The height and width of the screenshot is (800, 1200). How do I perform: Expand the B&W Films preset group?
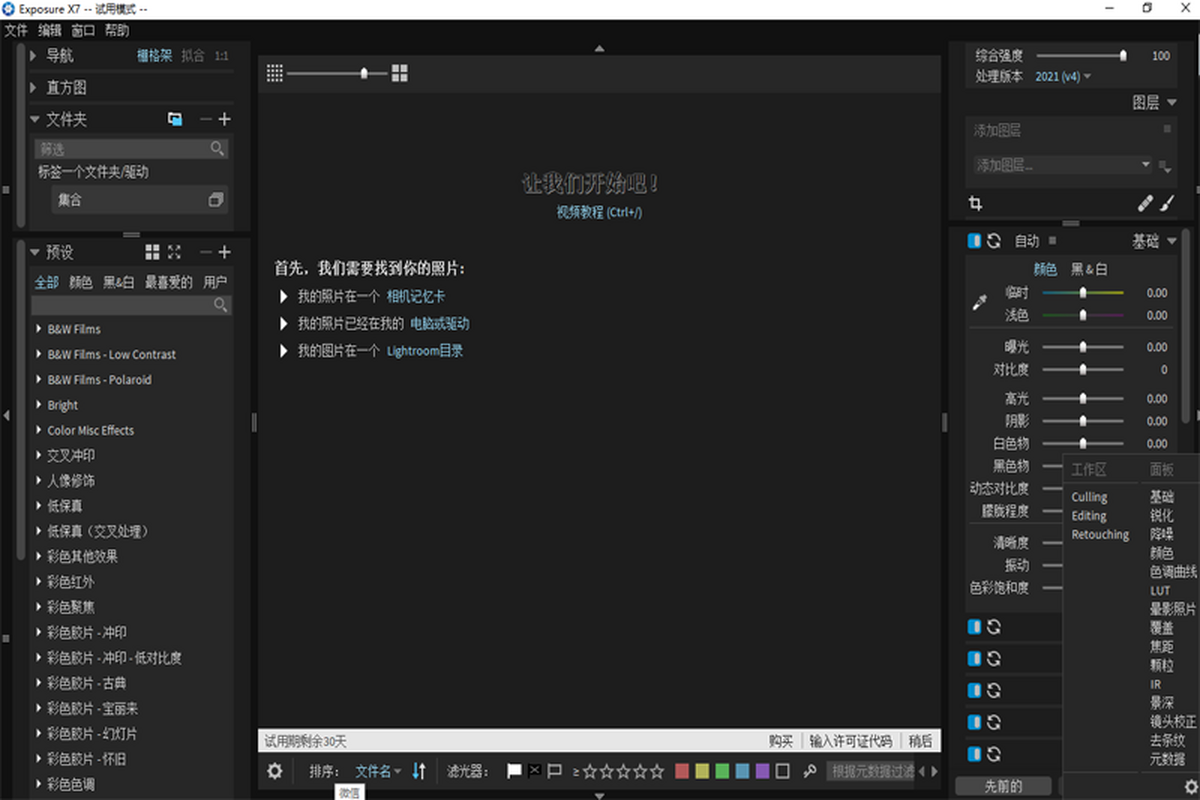click(x=38, y=329)
